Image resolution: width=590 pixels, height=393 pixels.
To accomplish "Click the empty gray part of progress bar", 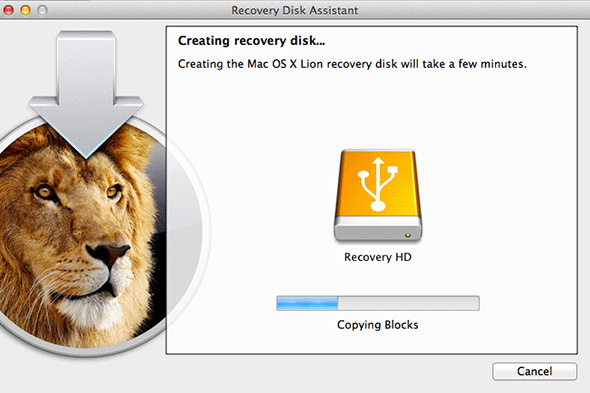I will point(409,303).
